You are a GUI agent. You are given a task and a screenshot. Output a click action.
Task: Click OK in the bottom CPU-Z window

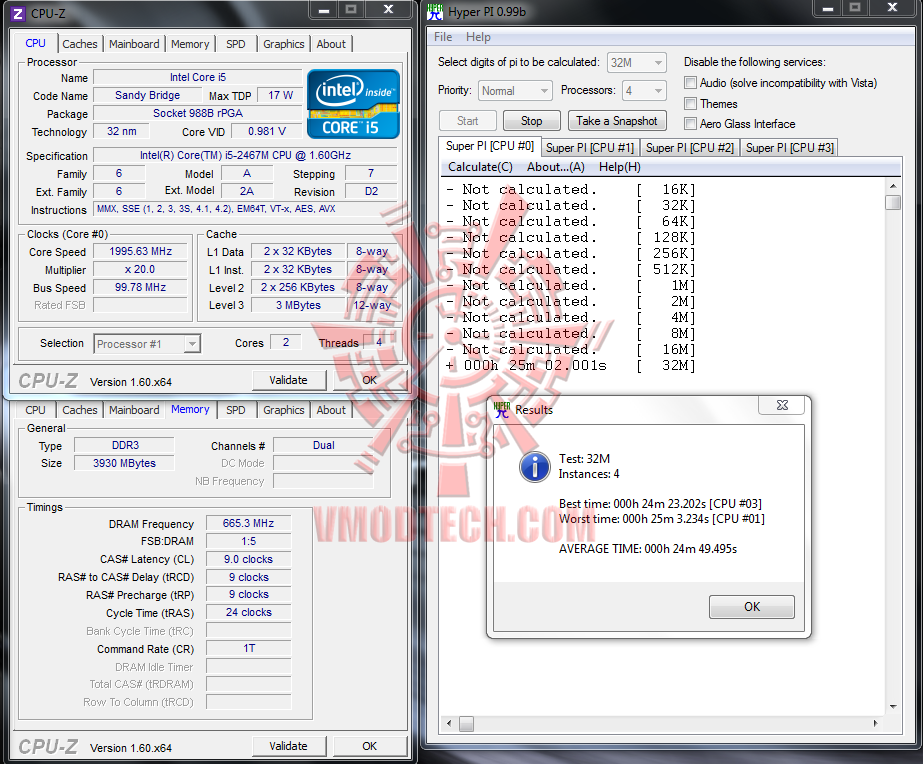pyautogui.click(x=370, y=746)
